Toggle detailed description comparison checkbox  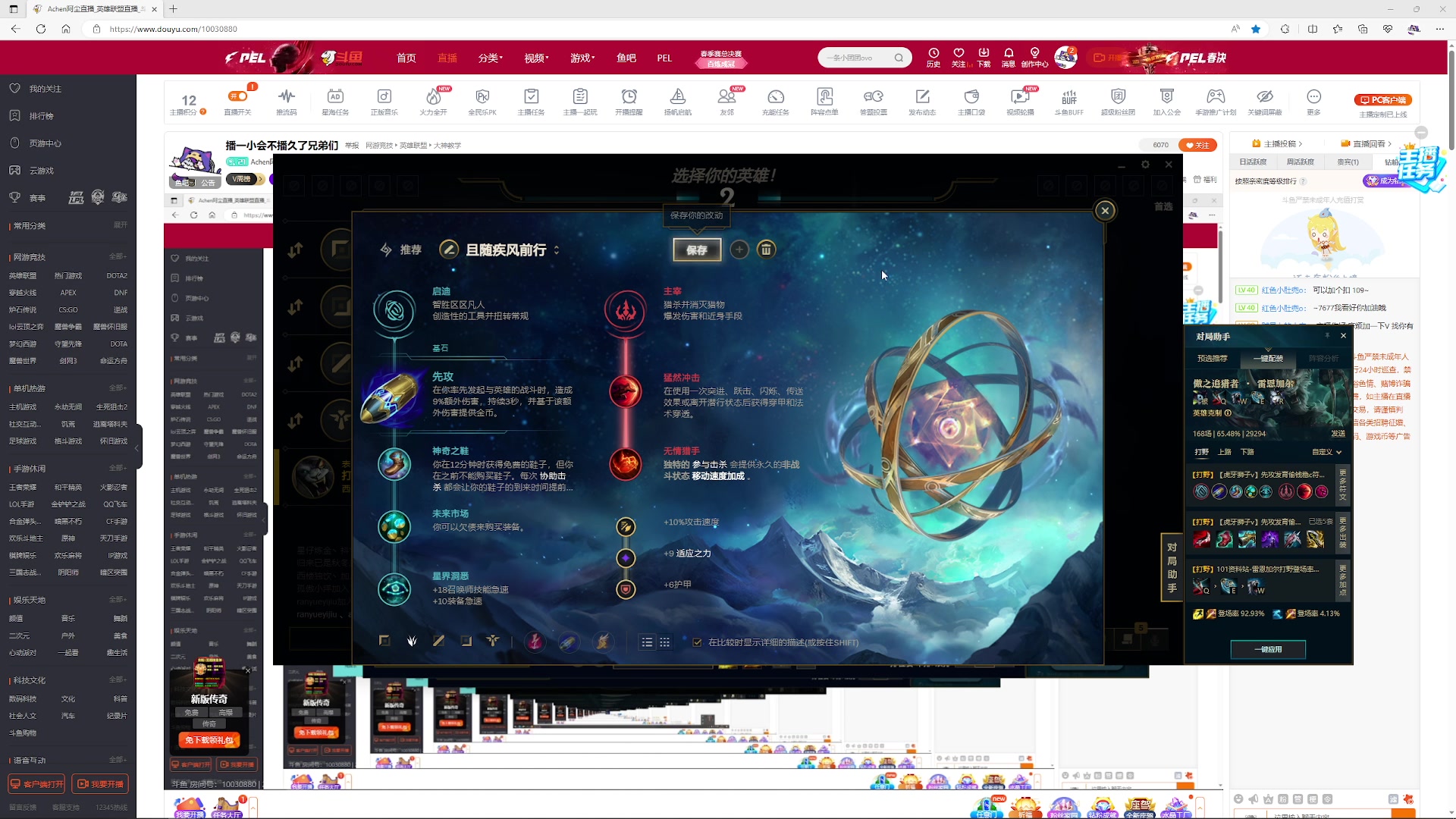[697, 642]
